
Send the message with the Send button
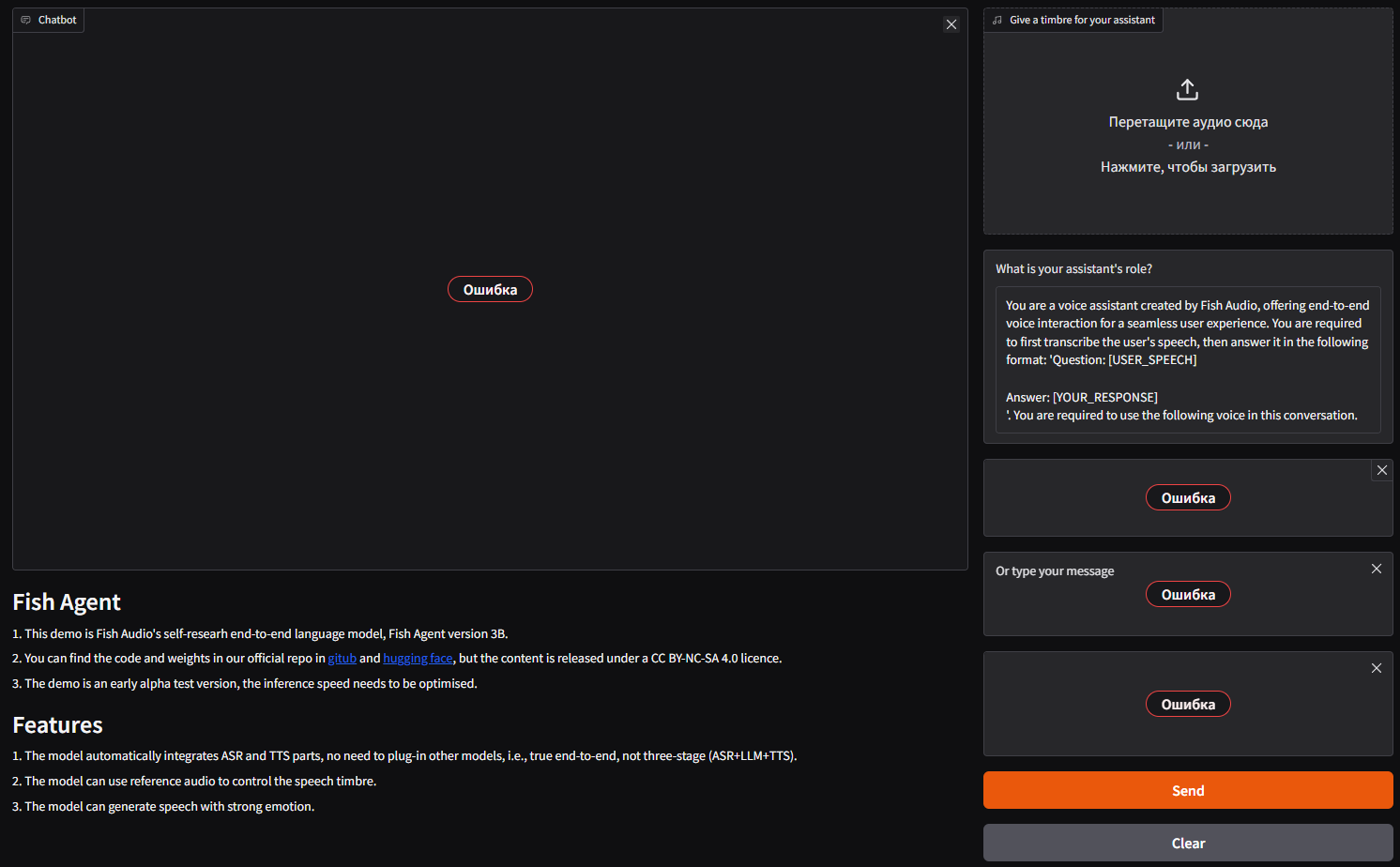(x=1188, y=790)
